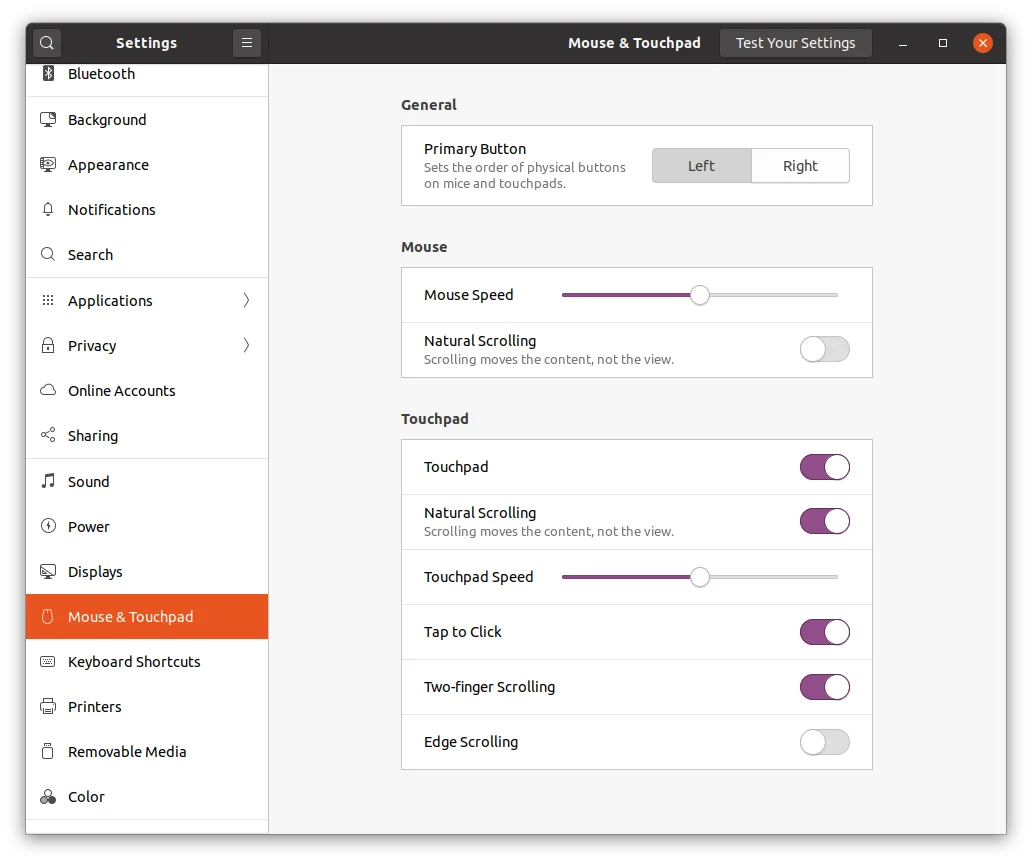Image resolution: width=1032 pixels, height=863 pixels.
Task: Switch to Notifications panel
Action: pyautogui.click(x=147, y=209)
